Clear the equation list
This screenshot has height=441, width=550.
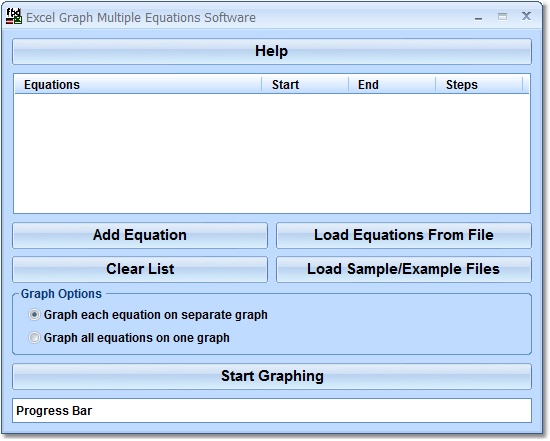pos(140,269)
